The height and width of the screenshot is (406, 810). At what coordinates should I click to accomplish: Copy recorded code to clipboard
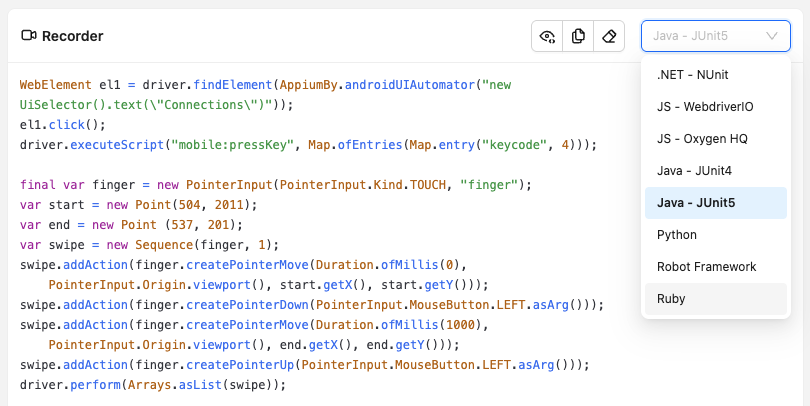pyautogui.click(x=578, y=37)
